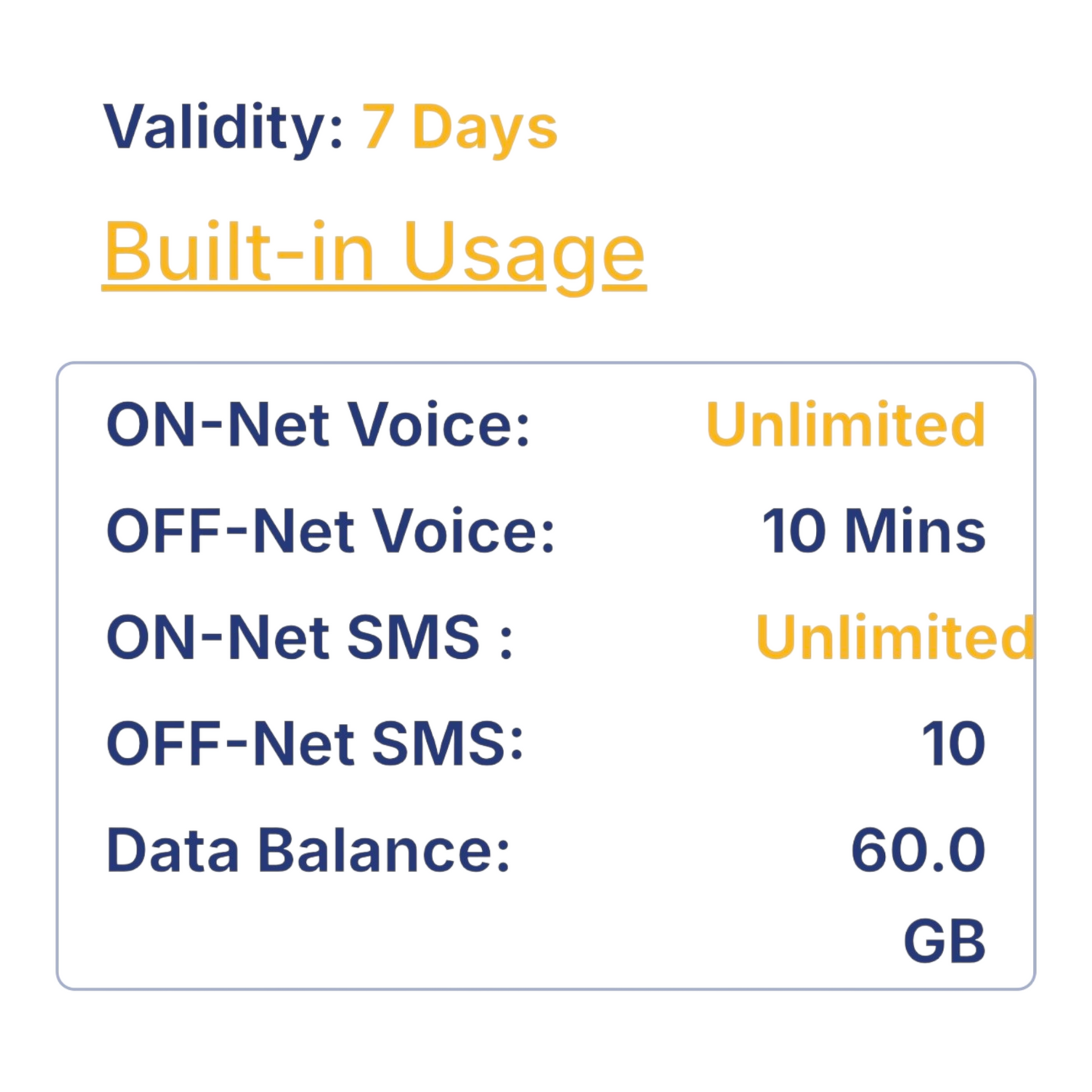Image resolution: width=1092 pixels, height=1092 pixels.
Task: Select the 7 Days validity value
Action: pos(459,128)
